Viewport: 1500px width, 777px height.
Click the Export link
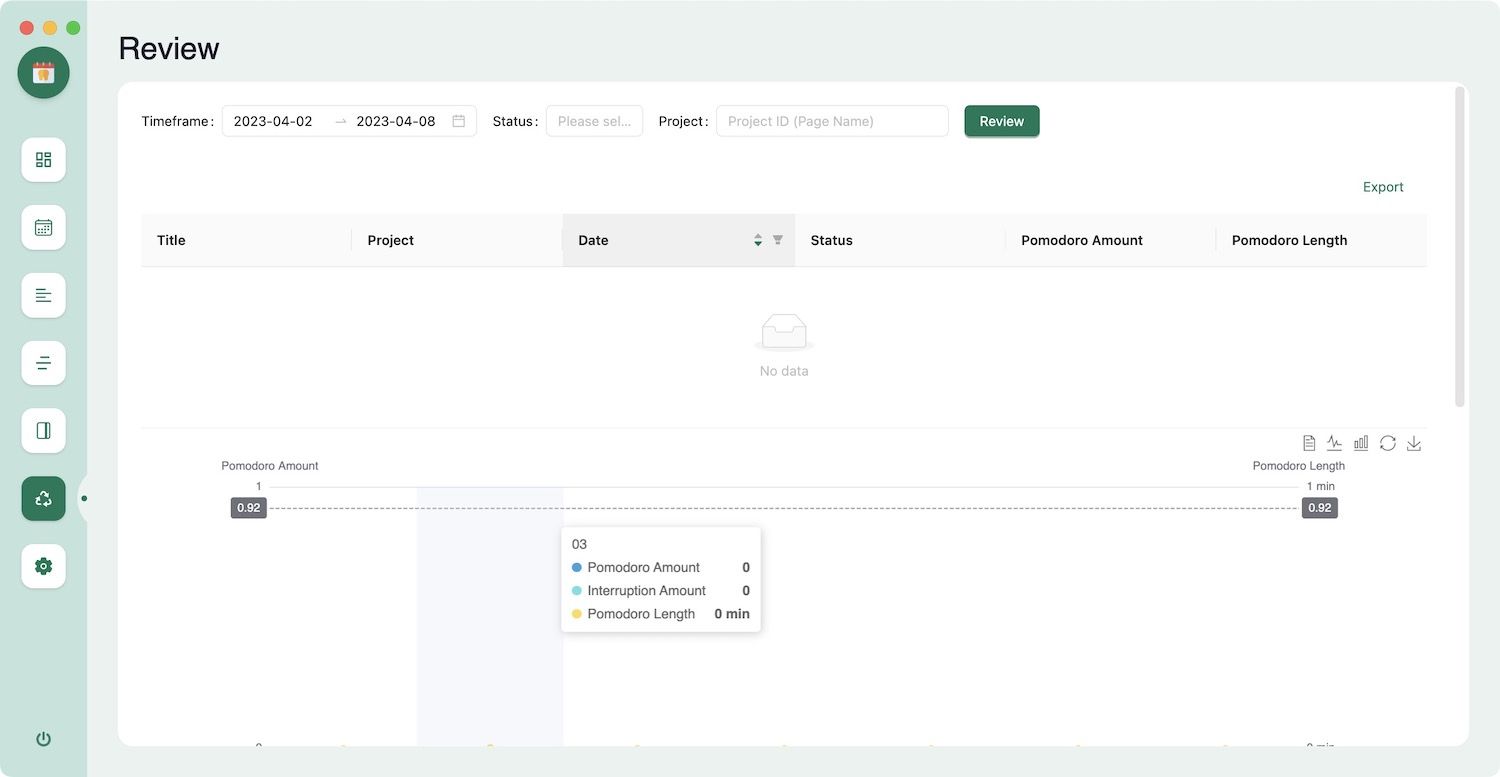pyautogui.click(x=1383, y=187)
